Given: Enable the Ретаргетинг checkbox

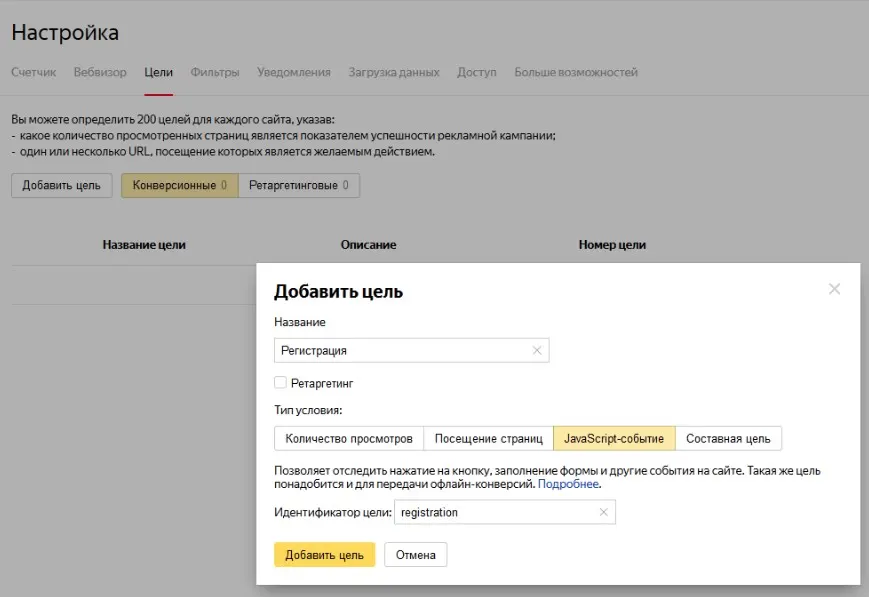Looking at the screenshot, I should pyautogui.click(x=282, y=380).
